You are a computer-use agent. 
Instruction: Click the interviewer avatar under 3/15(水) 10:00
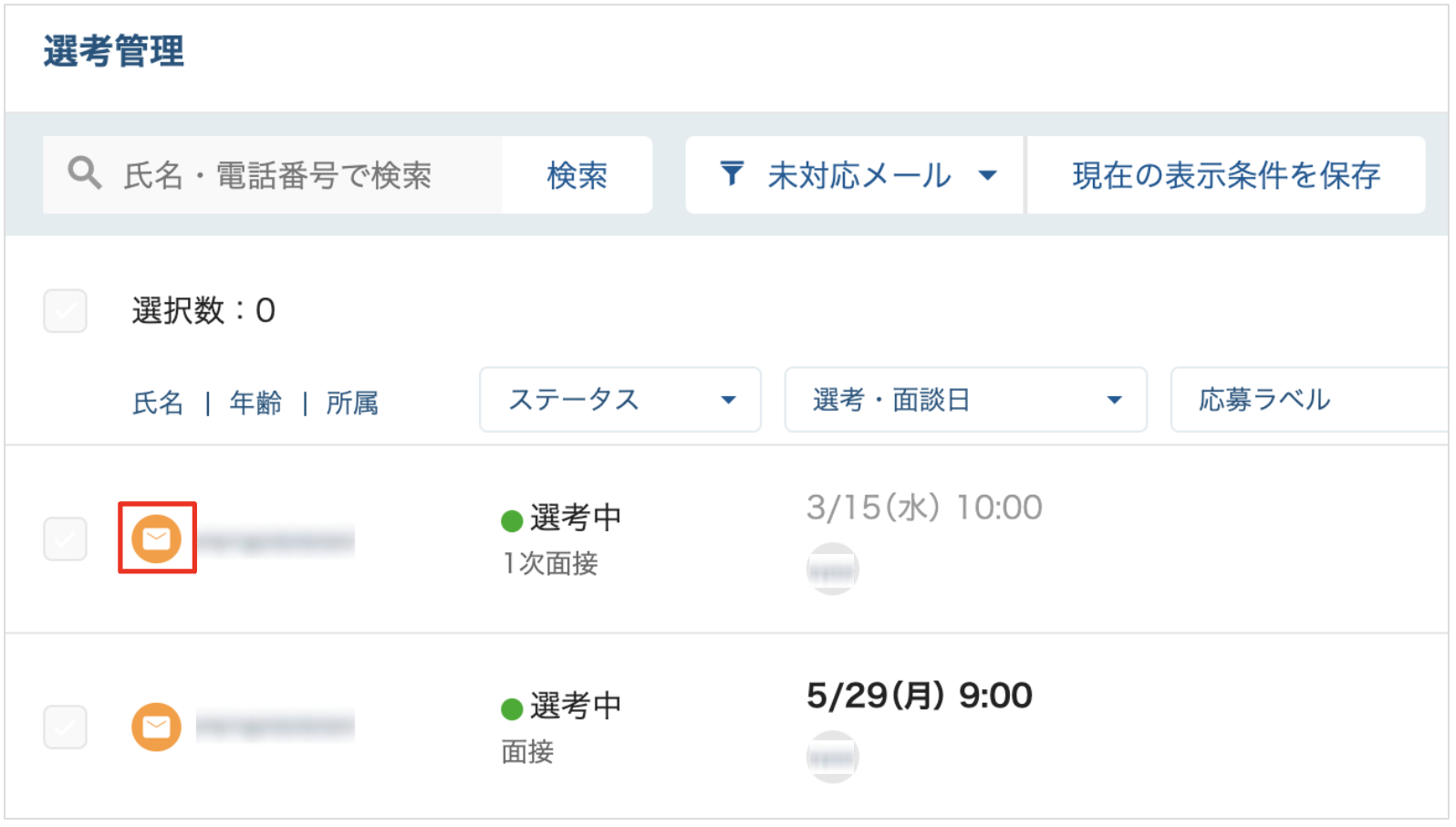(832, 569)
